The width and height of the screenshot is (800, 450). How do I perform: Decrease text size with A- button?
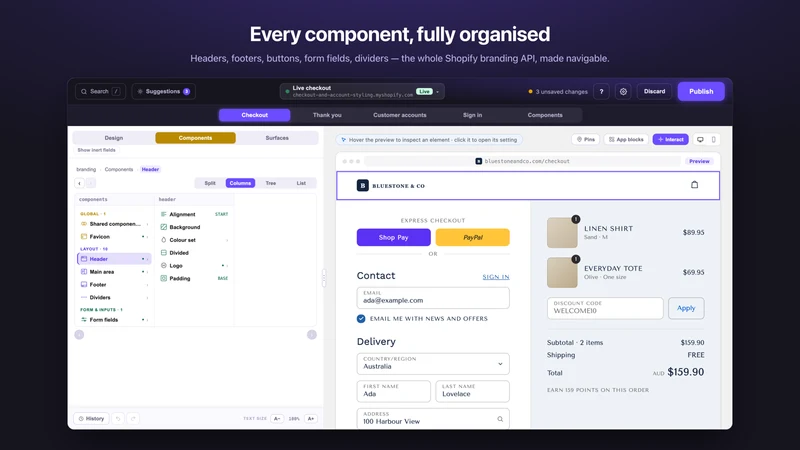[x=277, y=418]
